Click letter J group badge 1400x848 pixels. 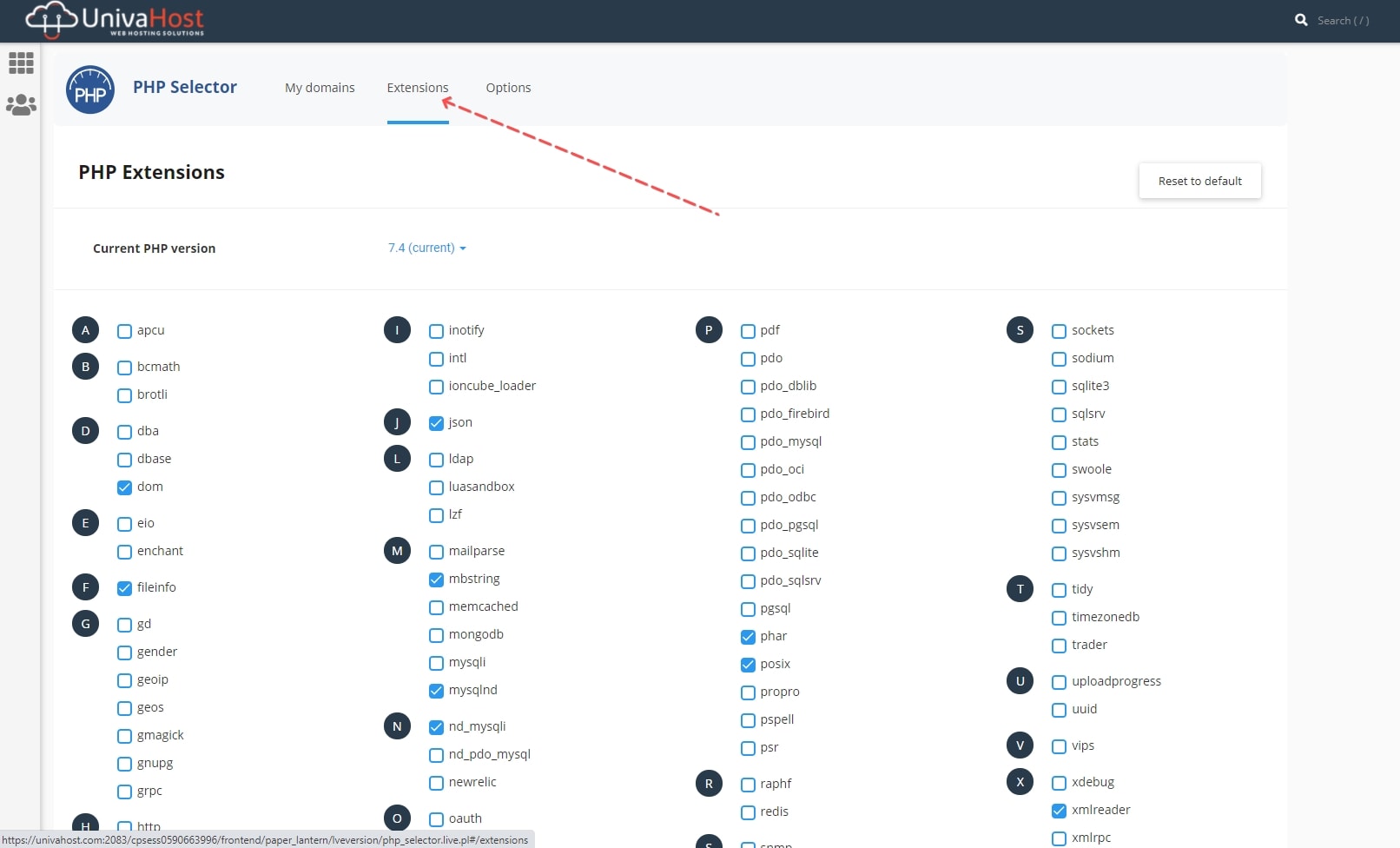point(397,422)
